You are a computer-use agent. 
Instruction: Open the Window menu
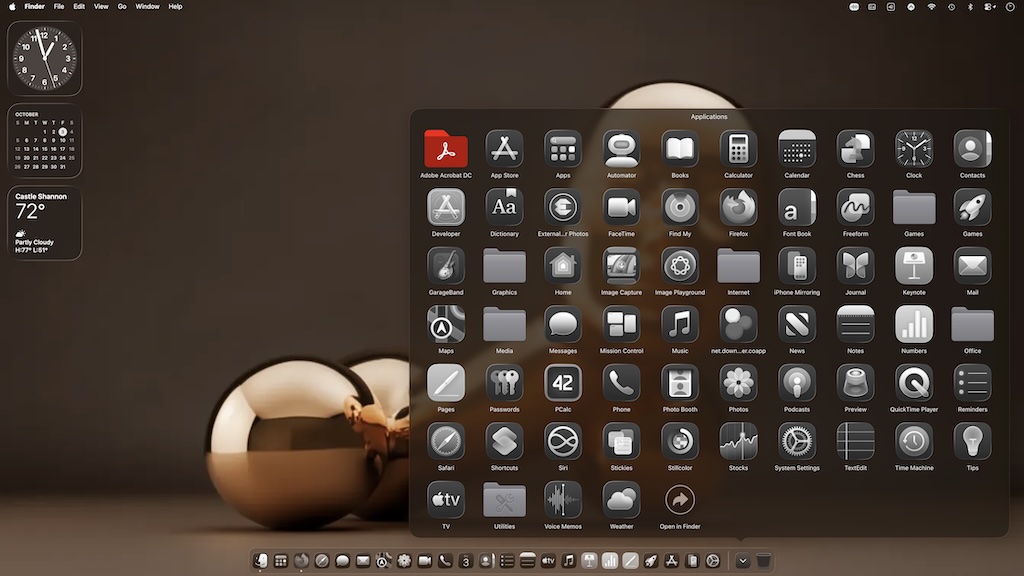point(147,7)
